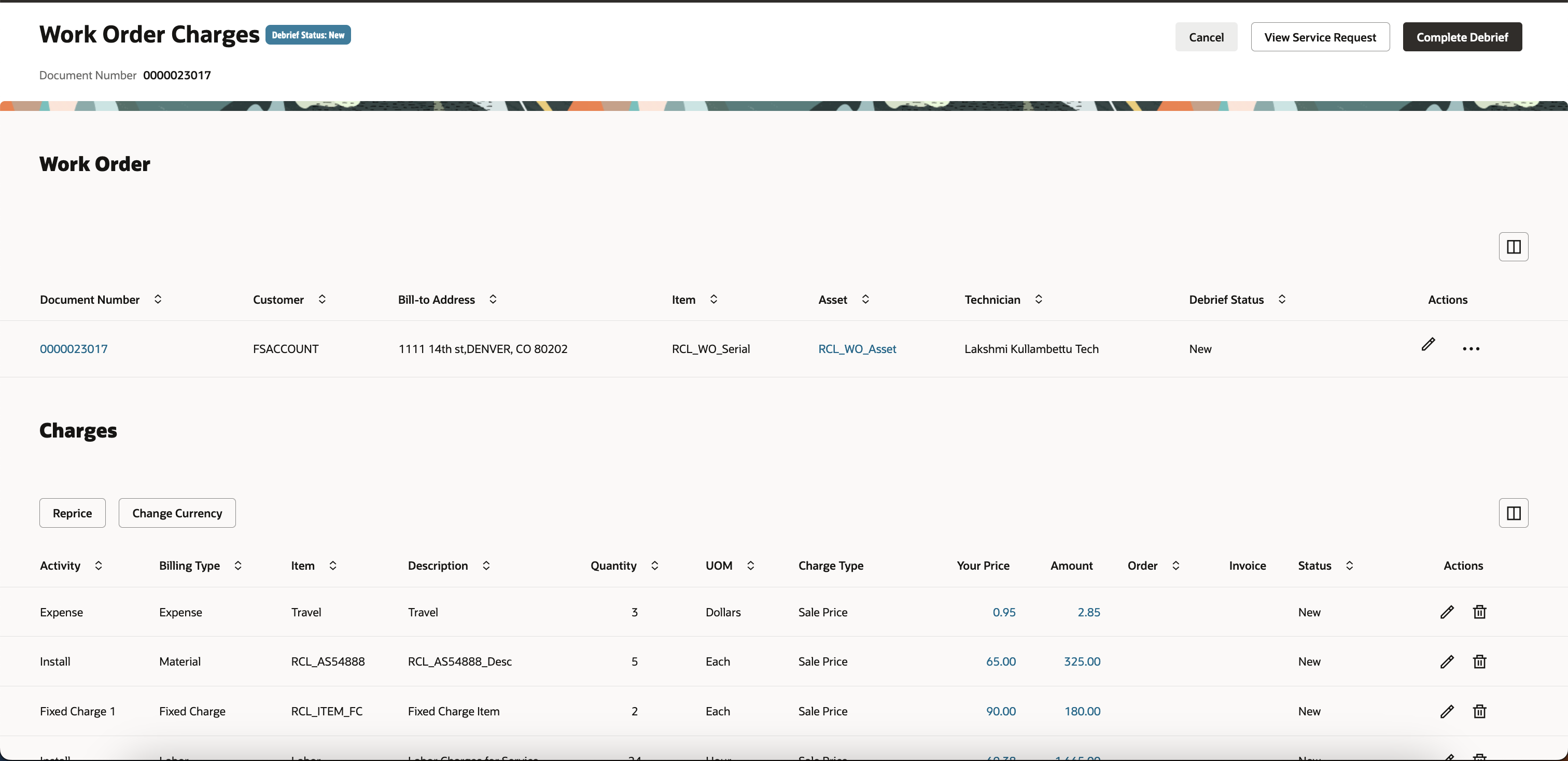Click the Charge Type column header
The width and height of the screenshot is (1568, 761).
pyautogui.click(x=830, y=566)
